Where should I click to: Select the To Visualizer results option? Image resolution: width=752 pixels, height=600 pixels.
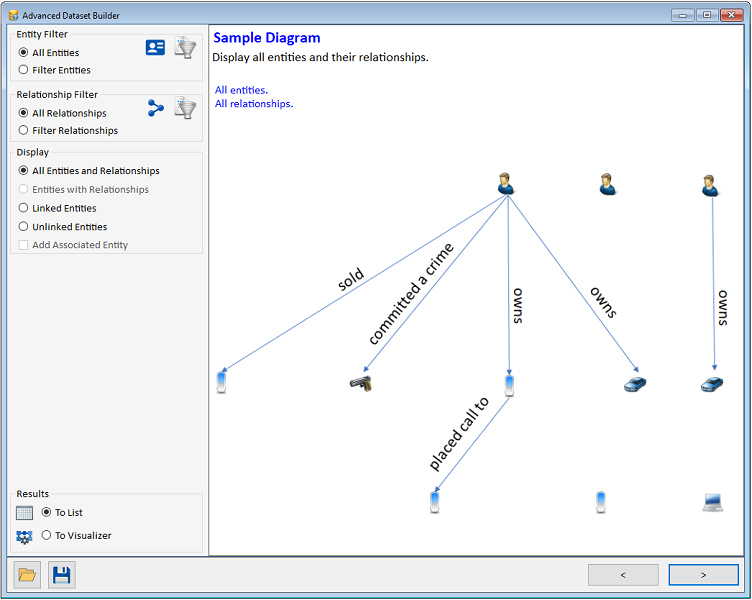coord(46,536)
